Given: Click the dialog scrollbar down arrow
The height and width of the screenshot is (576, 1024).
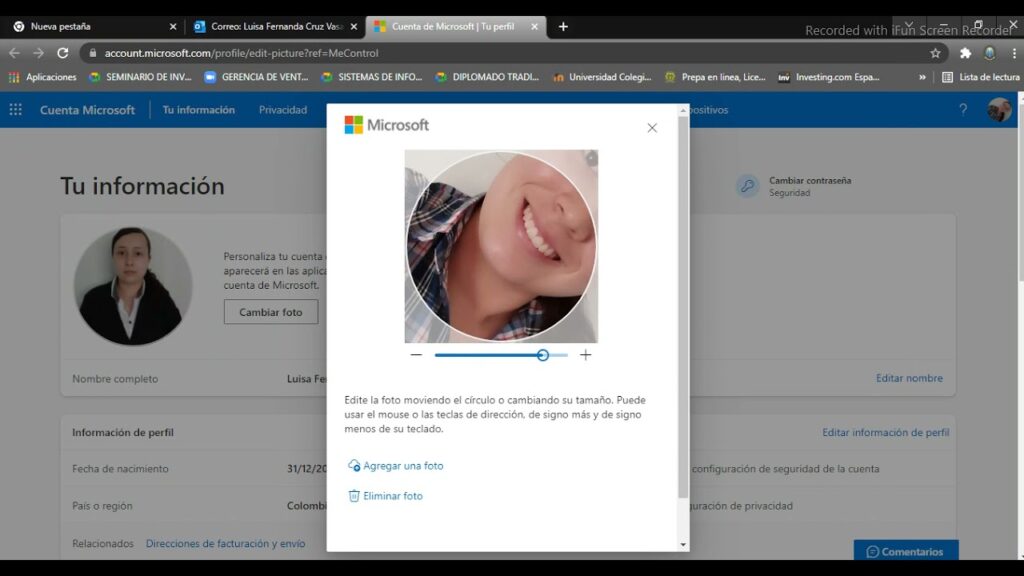Looking at the screenshot, I should (x=683, y=545).
